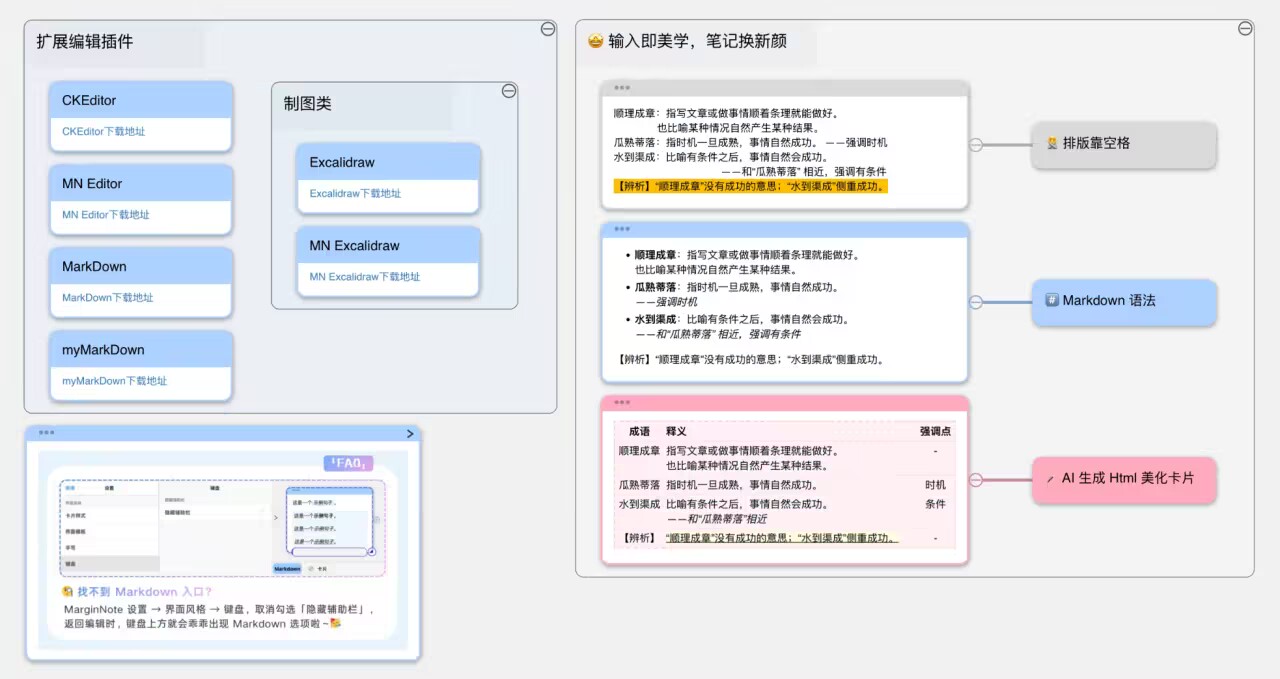Click the three-dot handle on the gray card
The image size is (1280, 679).
622,88
